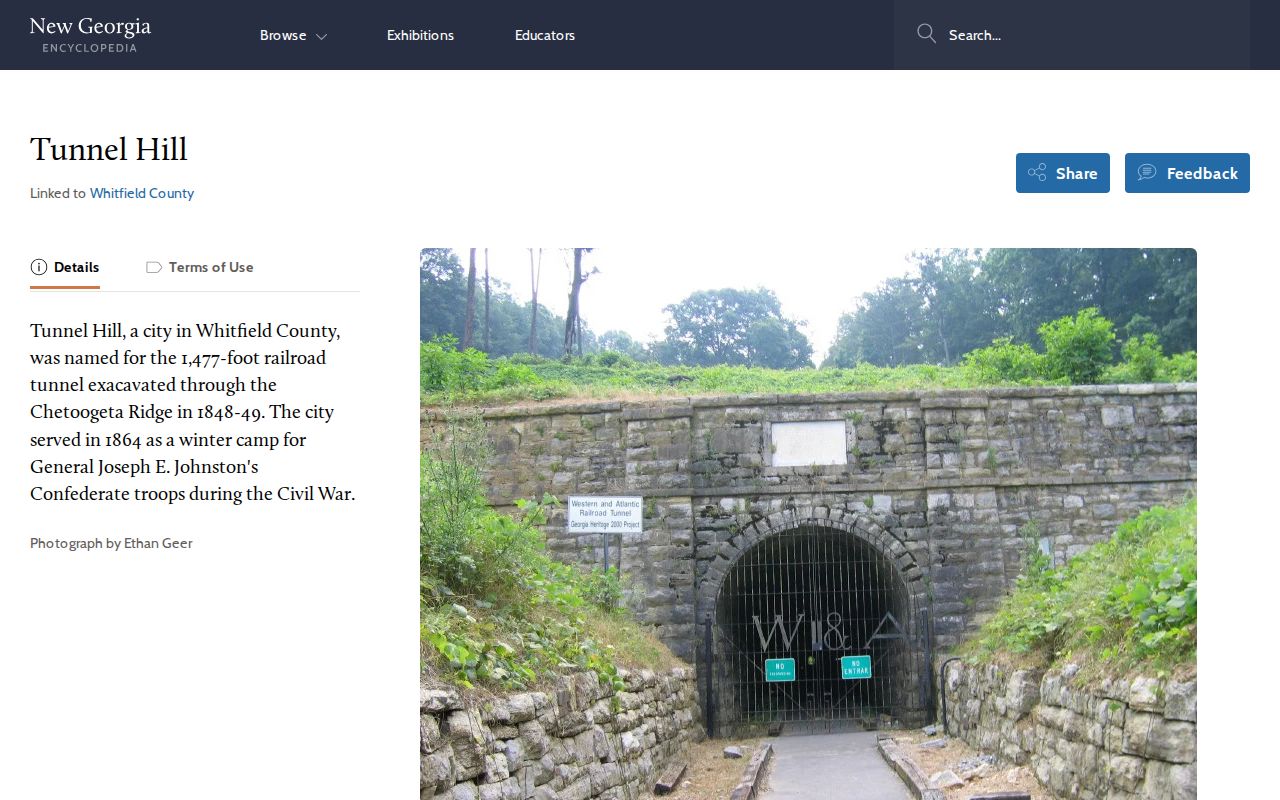Select the Details tab
This screenshot has height=800, width=1280.
(x=65, y=268)
